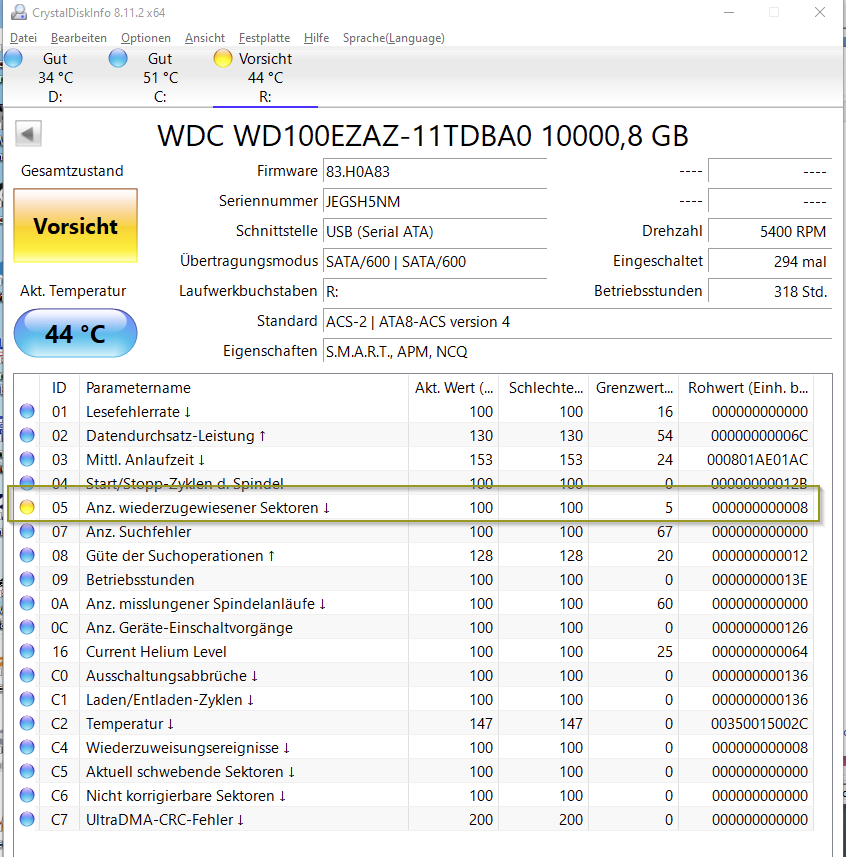The height and width of the screenshot is (857, 846).
Task: Open the Festplatte menu
Action: [265, 38]
